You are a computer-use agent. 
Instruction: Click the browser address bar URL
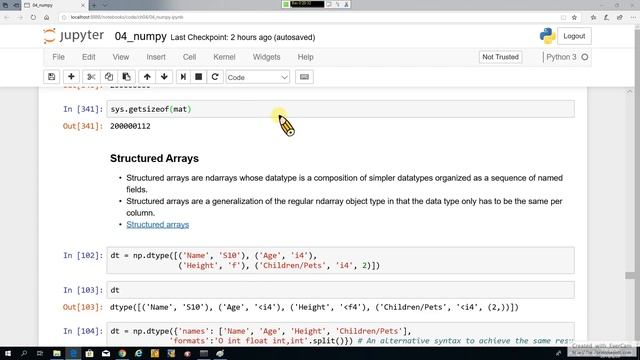point(127,17)
